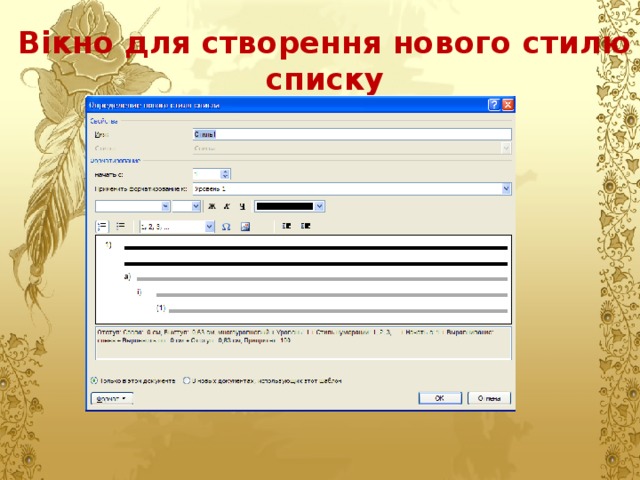Viewport: 640px width, 480px height.
Task: Decrement the "Начать с" stepper
Action: [x=225, y=177]
